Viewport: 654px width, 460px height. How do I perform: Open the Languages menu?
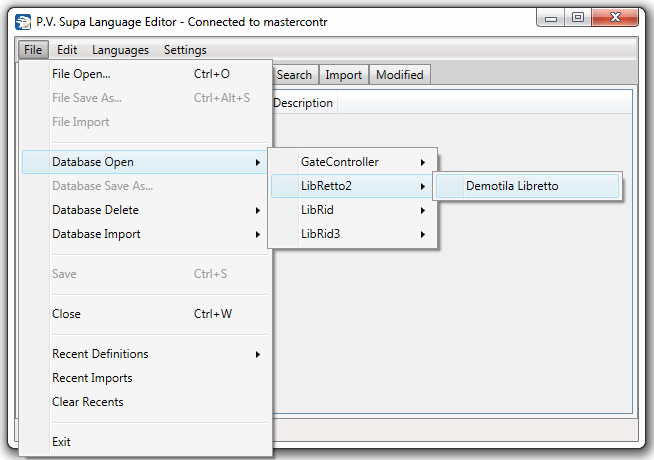pyautogui.click(x=120, y=50)
